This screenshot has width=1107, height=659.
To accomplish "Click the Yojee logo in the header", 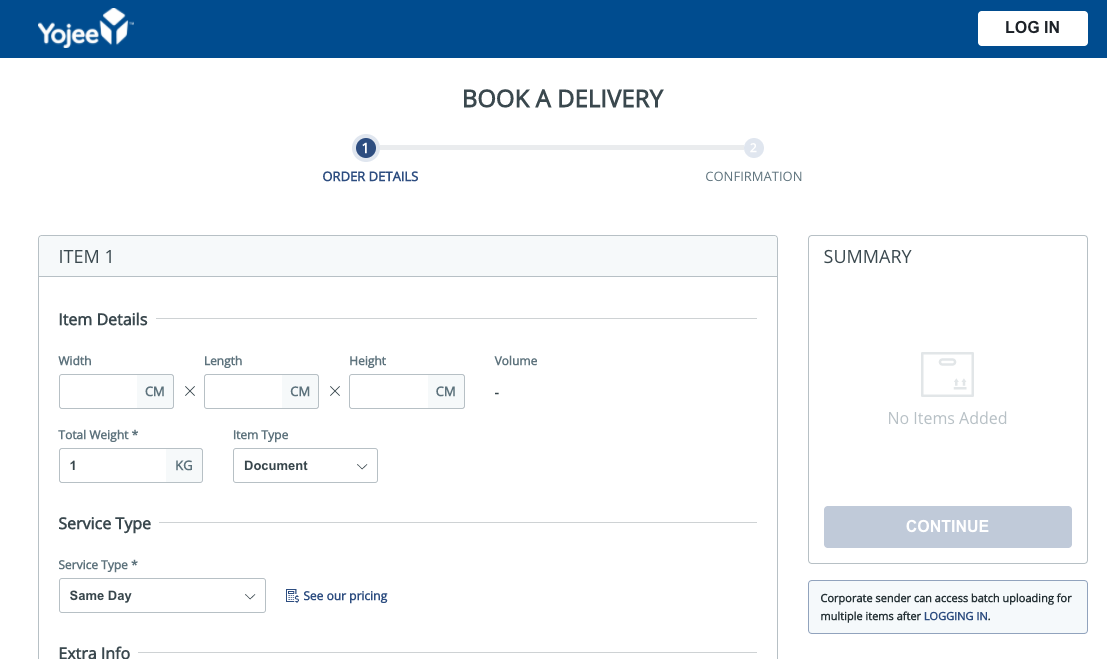I will pyautogui.click(x=84, y=28).
